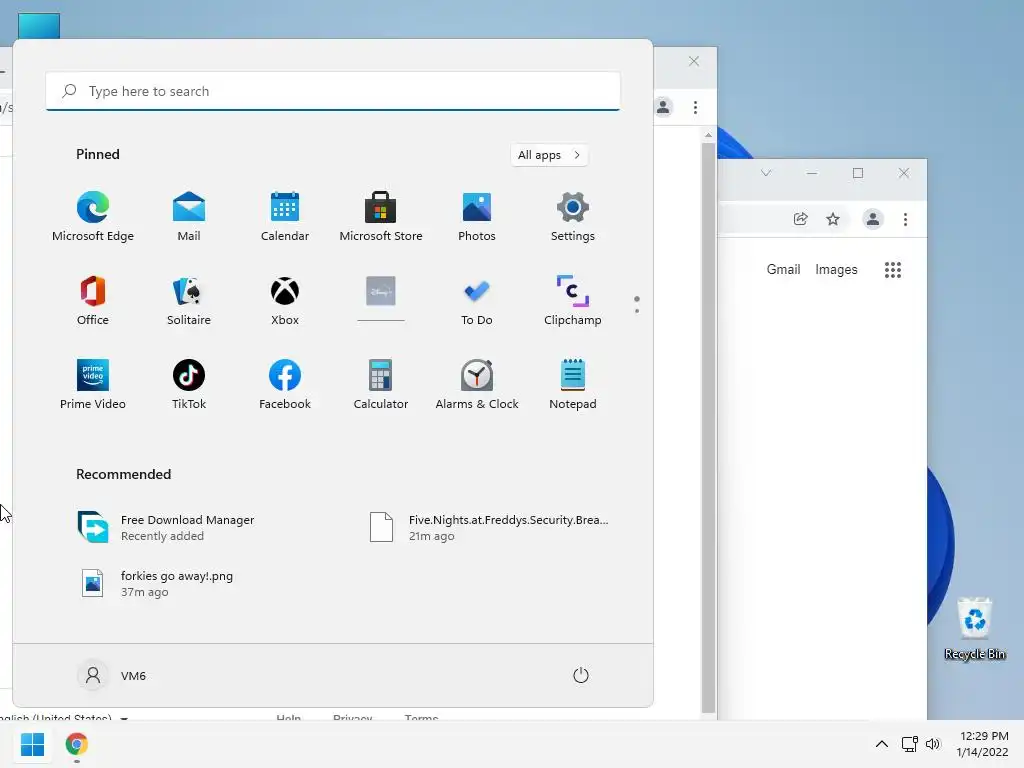Launch the Xbox app

pos(285,300)
